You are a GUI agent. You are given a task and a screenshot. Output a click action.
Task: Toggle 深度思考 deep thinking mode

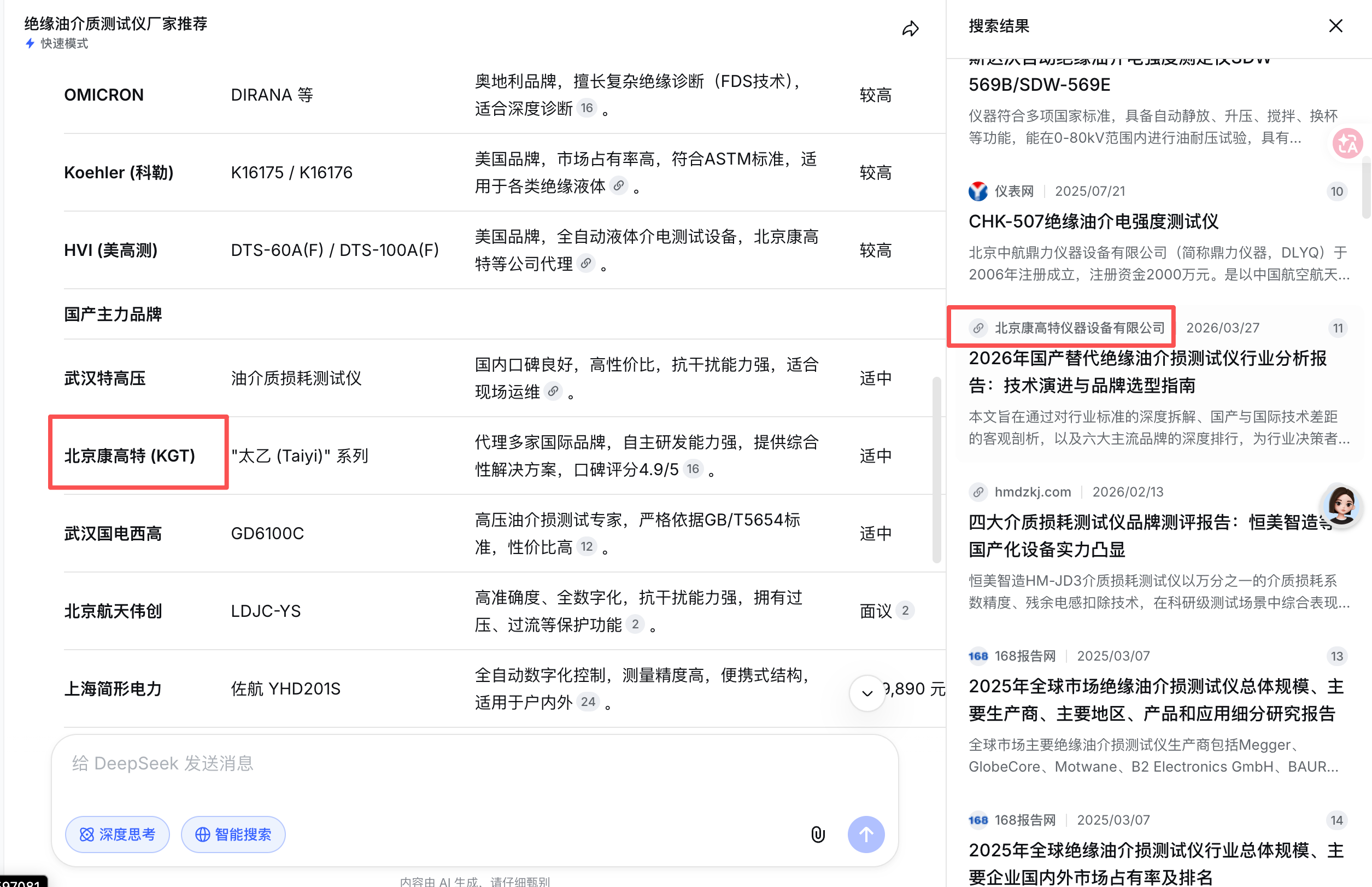(x=118, y=834)
